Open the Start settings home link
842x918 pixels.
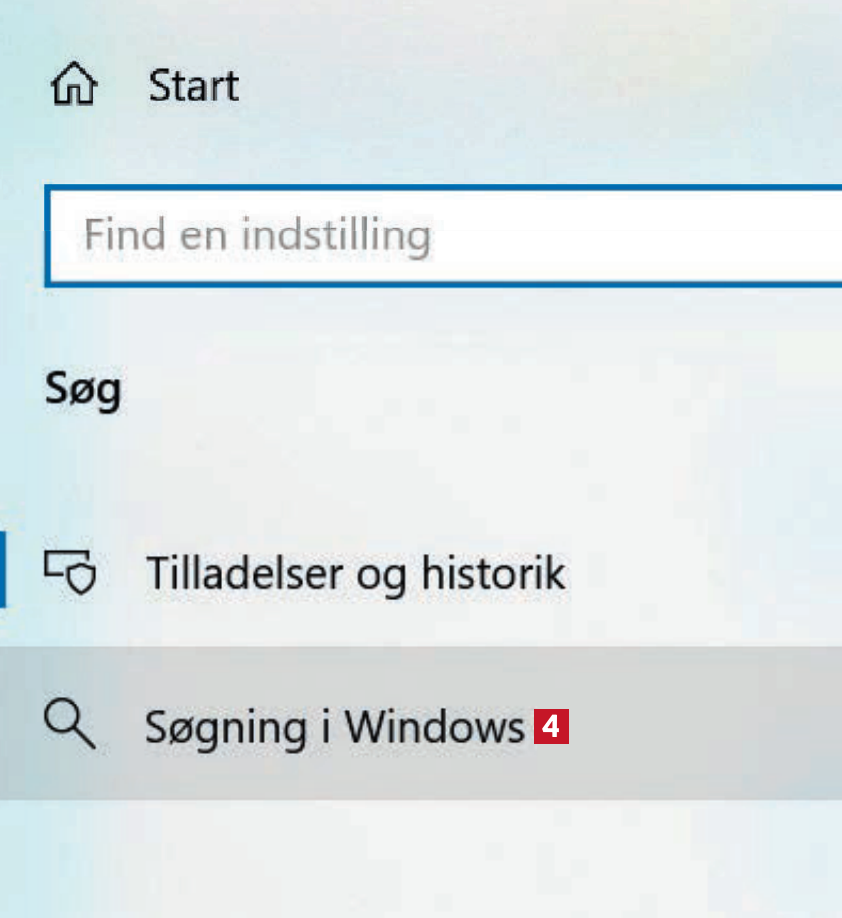(x=193, y=87)
